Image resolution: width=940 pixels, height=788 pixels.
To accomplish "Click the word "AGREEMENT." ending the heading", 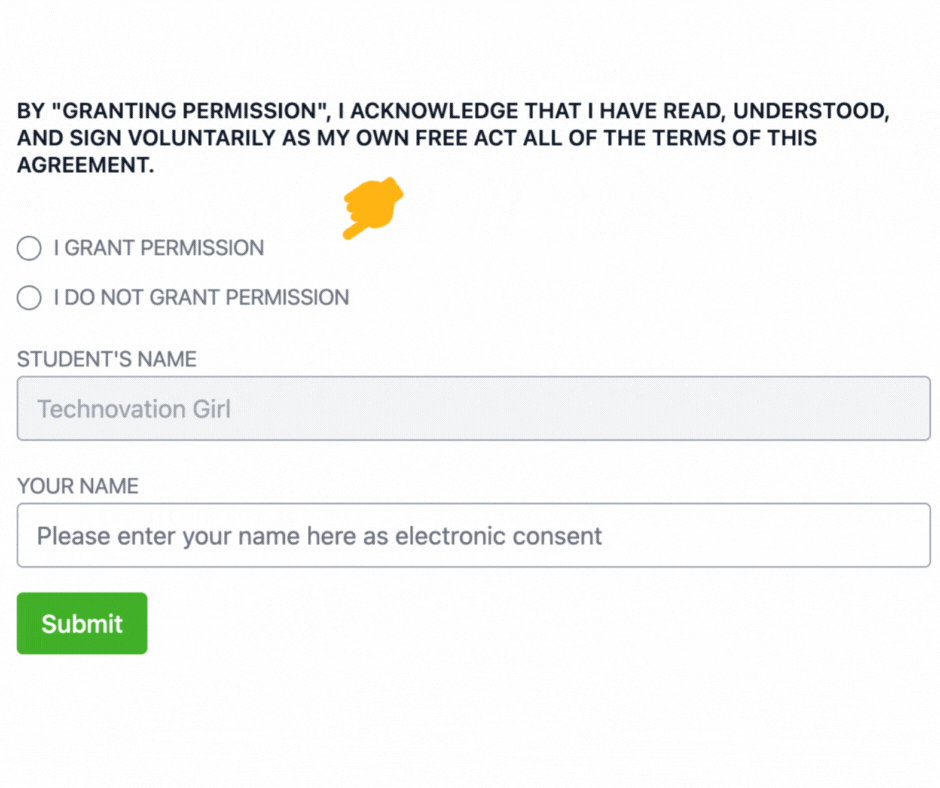I will tap(86, 165).
